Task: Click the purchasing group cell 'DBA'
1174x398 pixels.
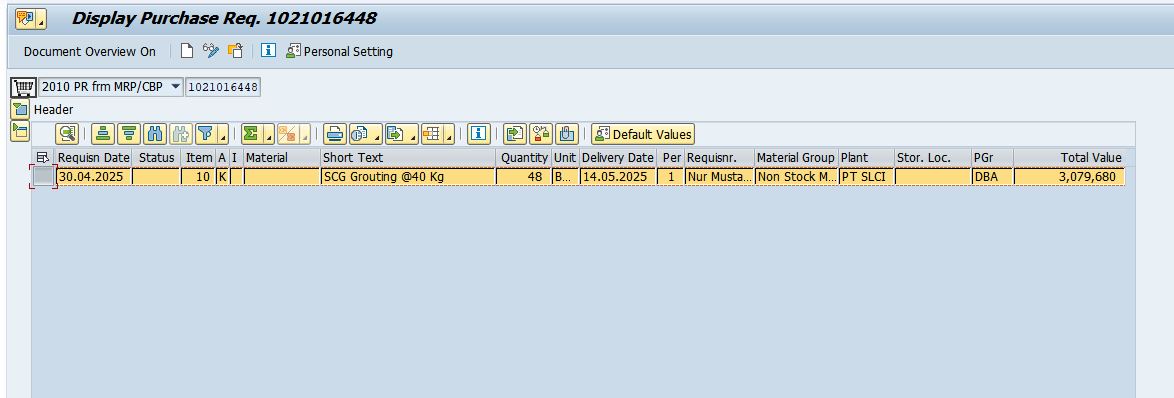Action: (992, 177)
